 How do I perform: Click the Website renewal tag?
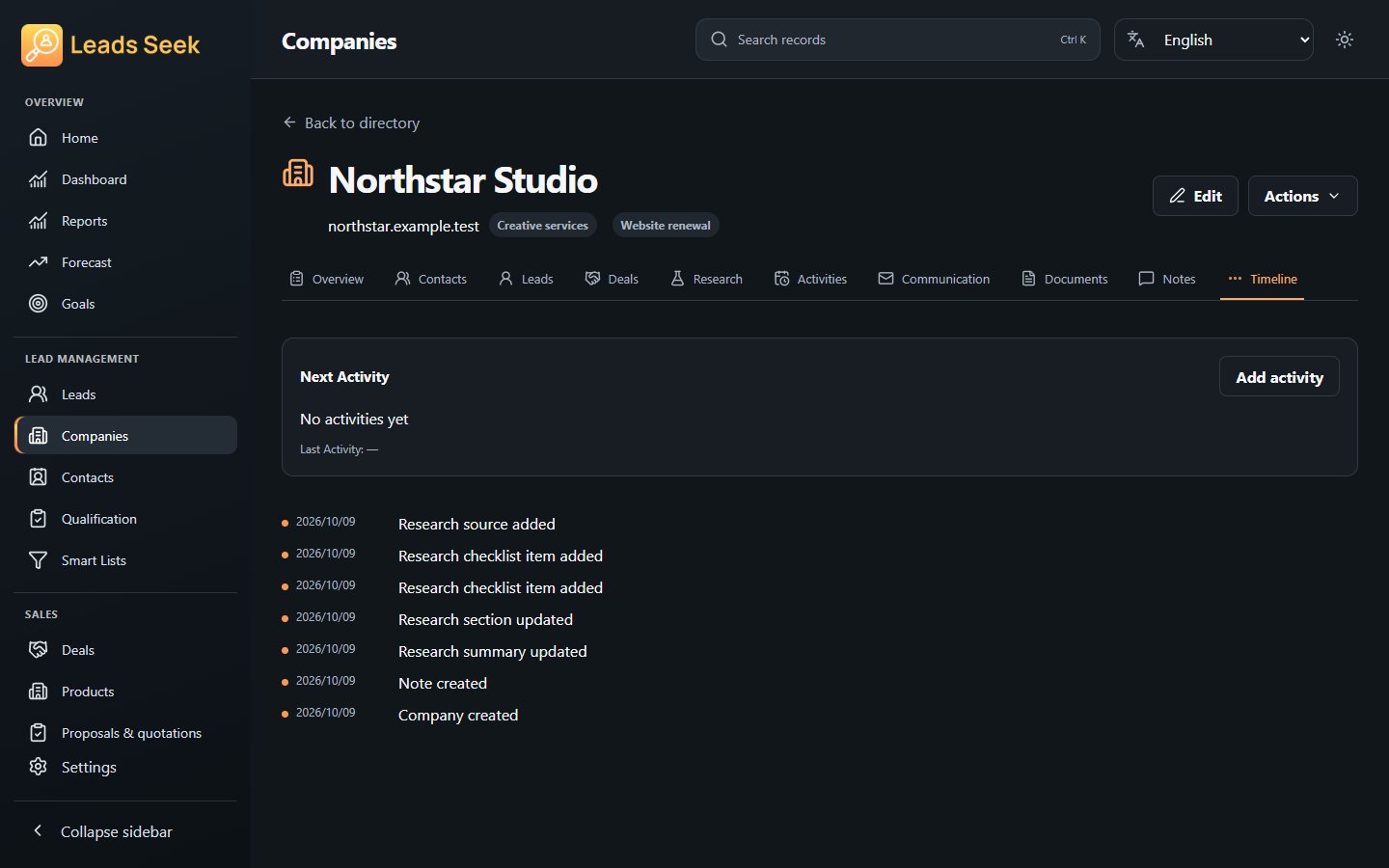[666, 225]
